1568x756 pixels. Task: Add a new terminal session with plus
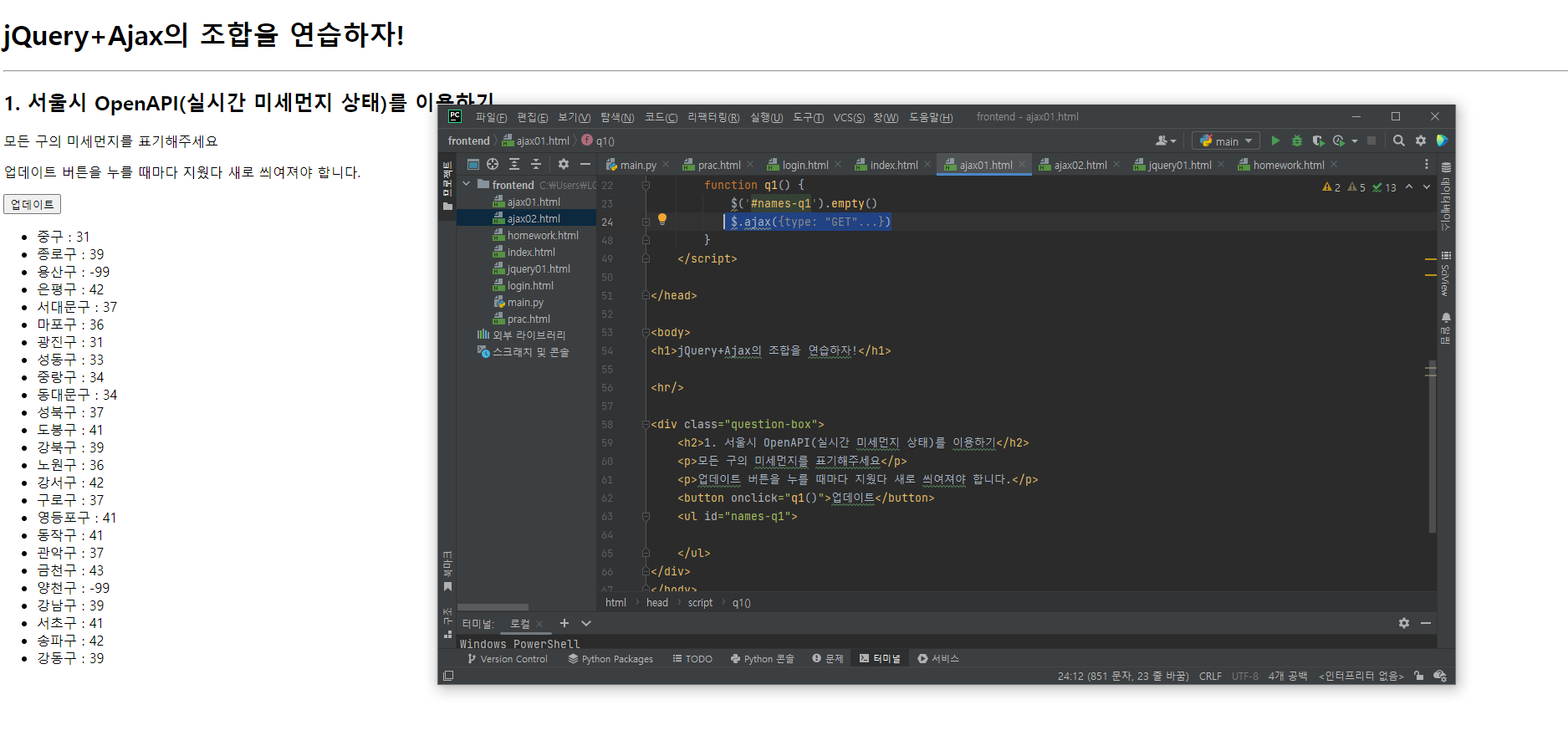[x=564, y=623]
